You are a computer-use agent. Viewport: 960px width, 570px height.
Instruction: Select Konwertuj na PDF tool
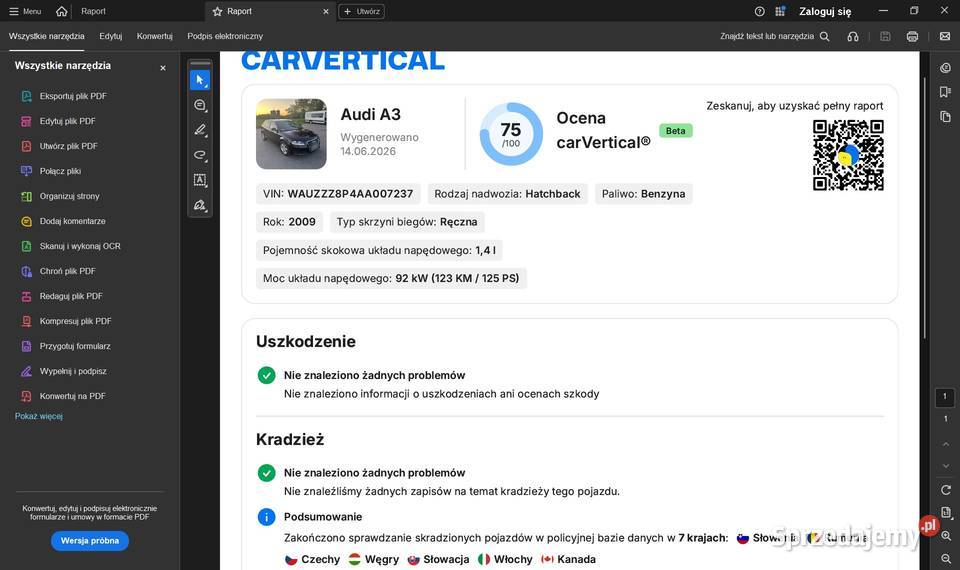coord(63,396)
